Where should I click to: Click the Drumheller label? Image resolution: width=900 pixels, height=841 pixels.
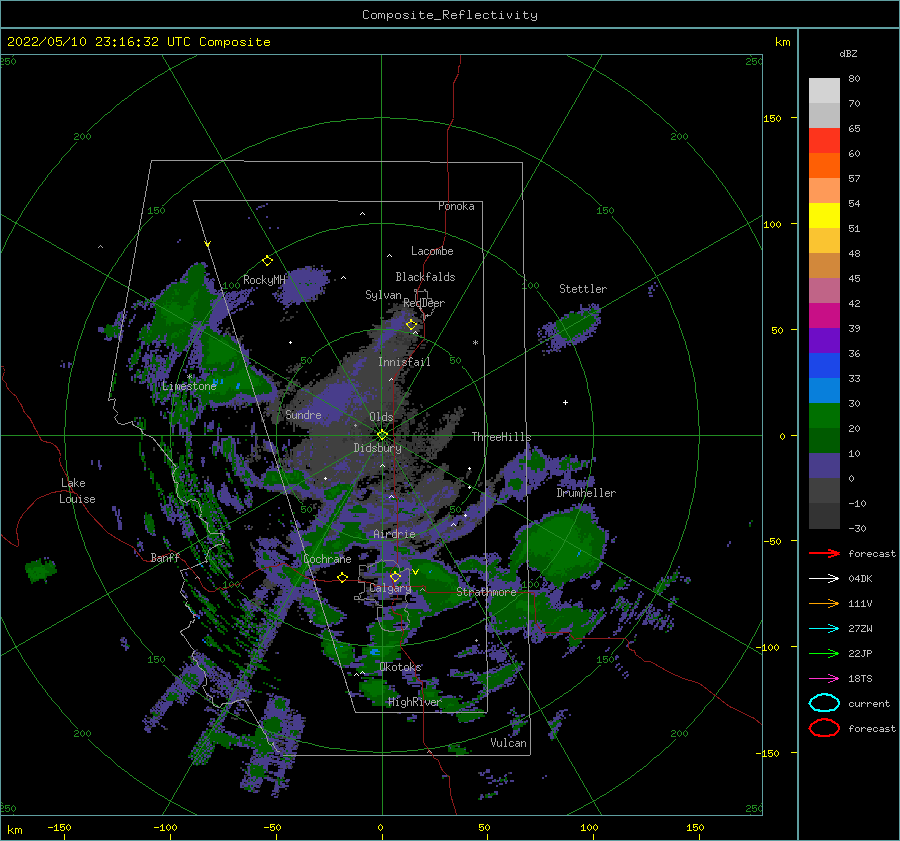tap(586, 493)
